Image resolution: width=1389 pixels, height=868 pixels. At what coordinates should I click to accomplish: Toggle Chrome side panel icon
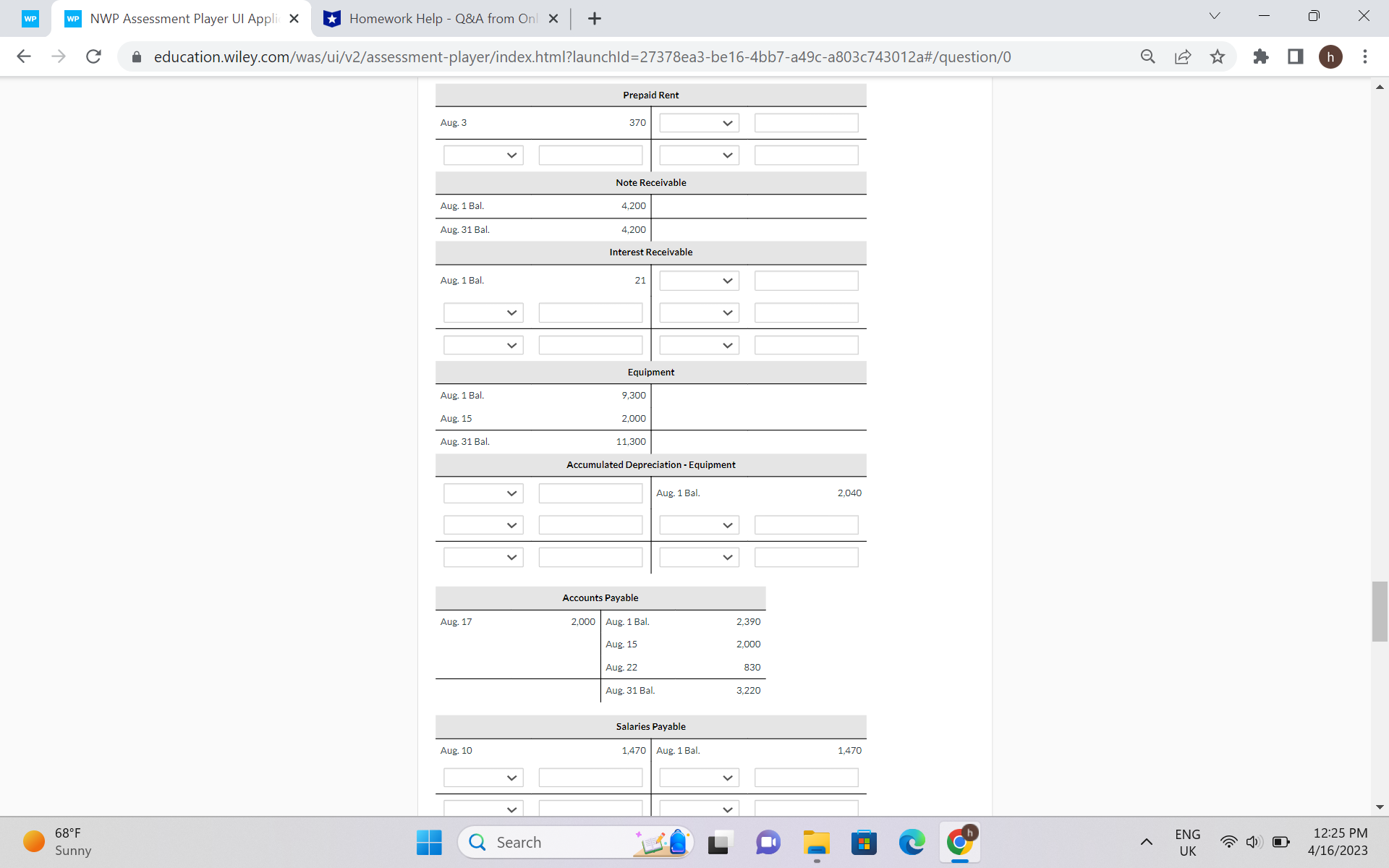coord(1296,56)
